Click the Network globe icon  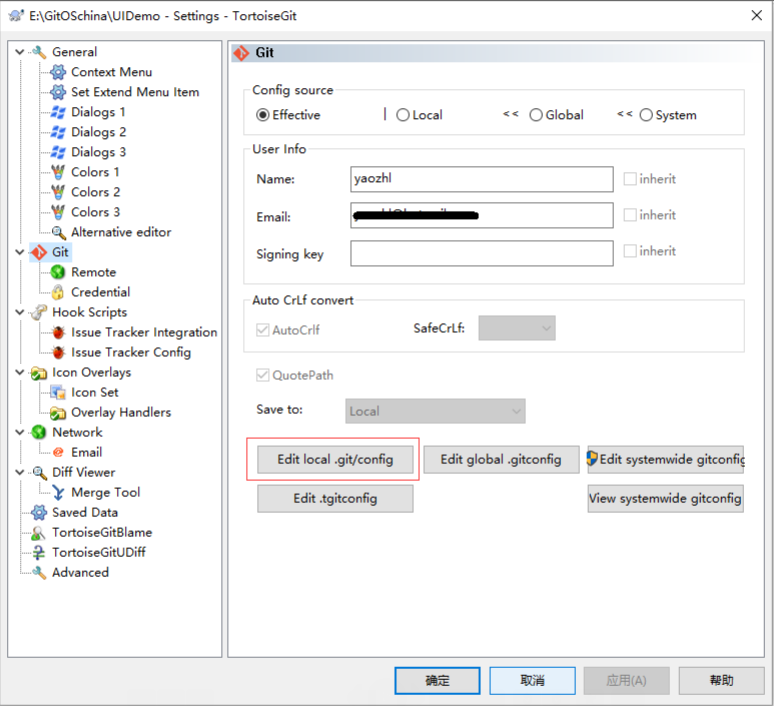pyautogui.click(x=39, y=432)
